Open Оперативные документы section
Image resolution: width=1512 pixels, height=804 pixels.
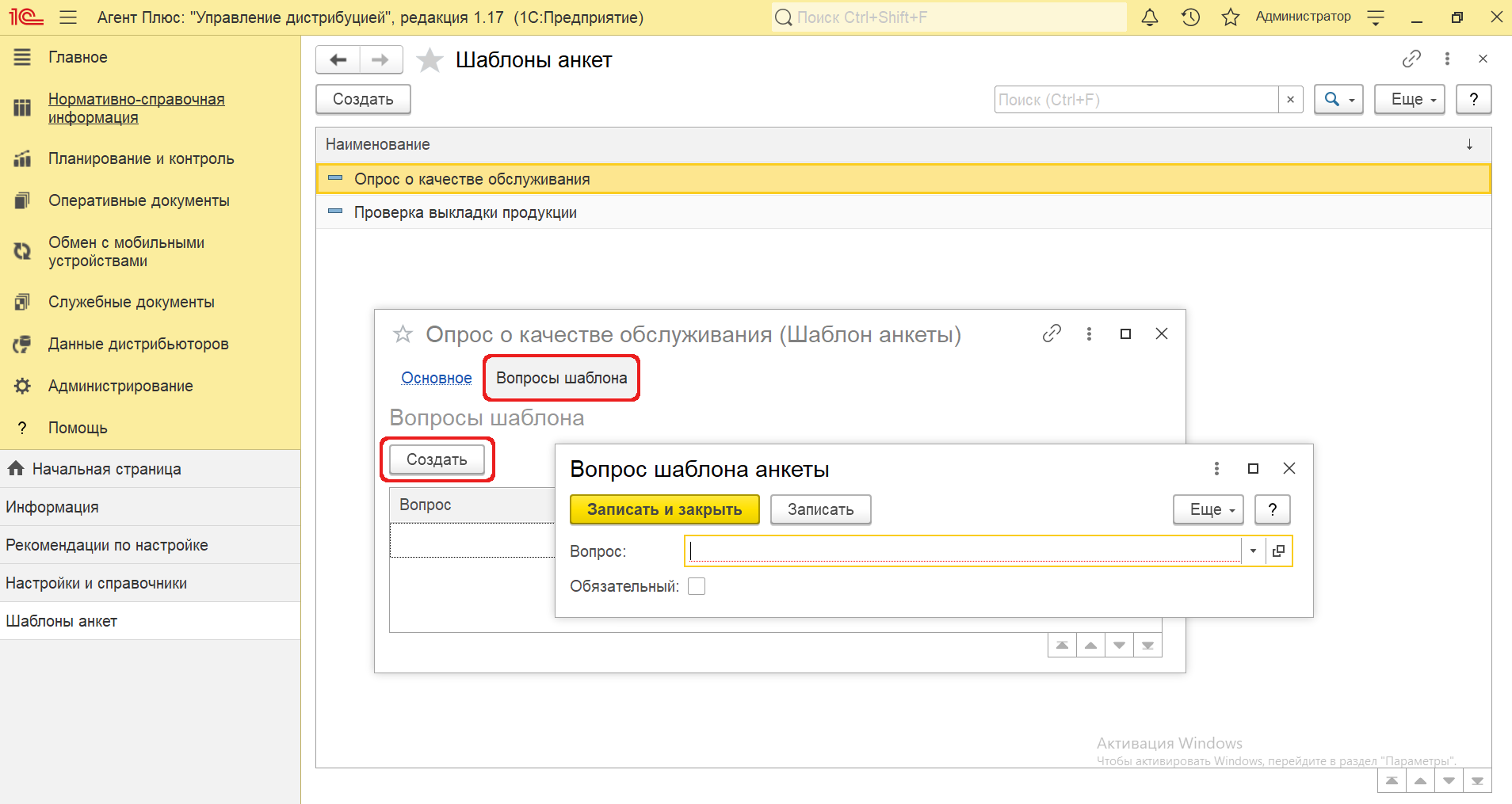[139, 200]
